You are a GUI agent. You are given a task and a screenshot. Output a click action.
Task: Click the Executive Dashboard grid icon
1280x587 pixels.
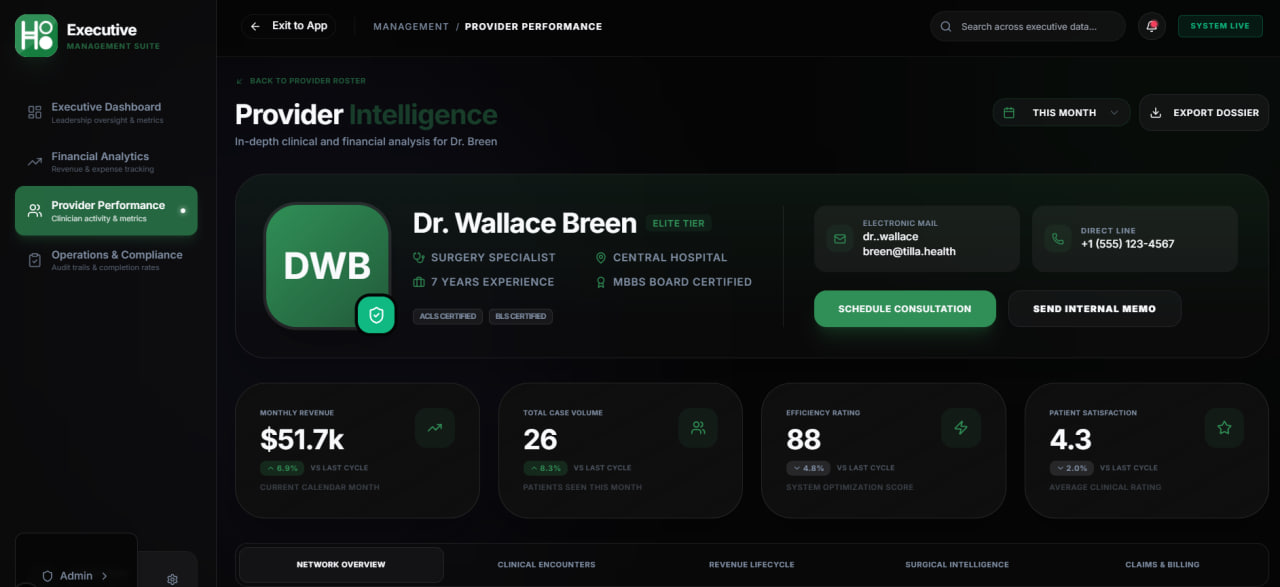coord(35,113)
